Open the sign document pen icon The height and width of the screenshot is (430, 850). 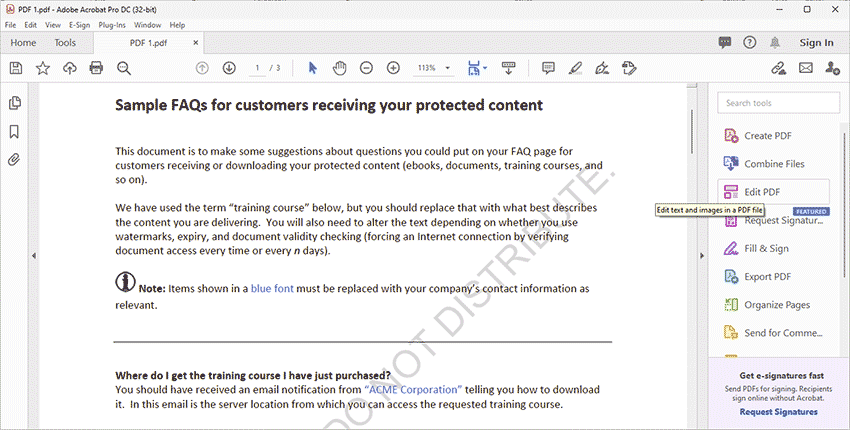point(602,68)
